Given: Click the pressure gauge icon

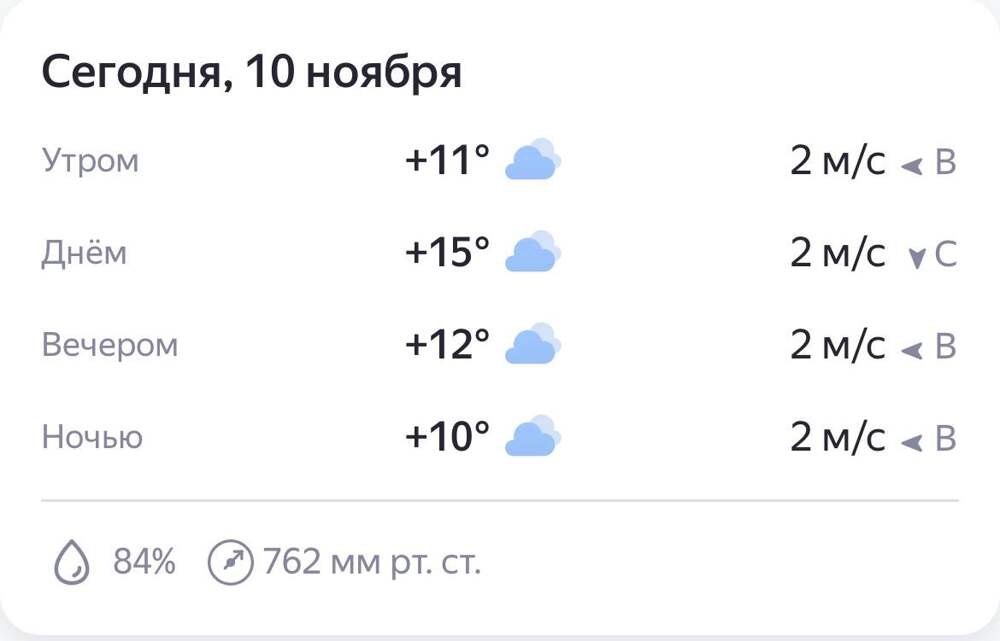Looking at the screenshot, I should coord(228,563).
